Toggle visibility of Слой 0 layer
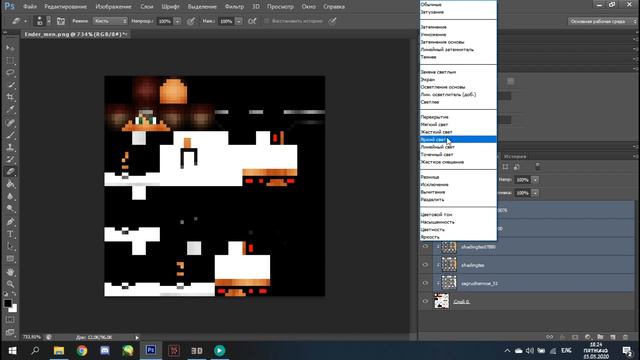The image size is (640, 360). (425, 301)
